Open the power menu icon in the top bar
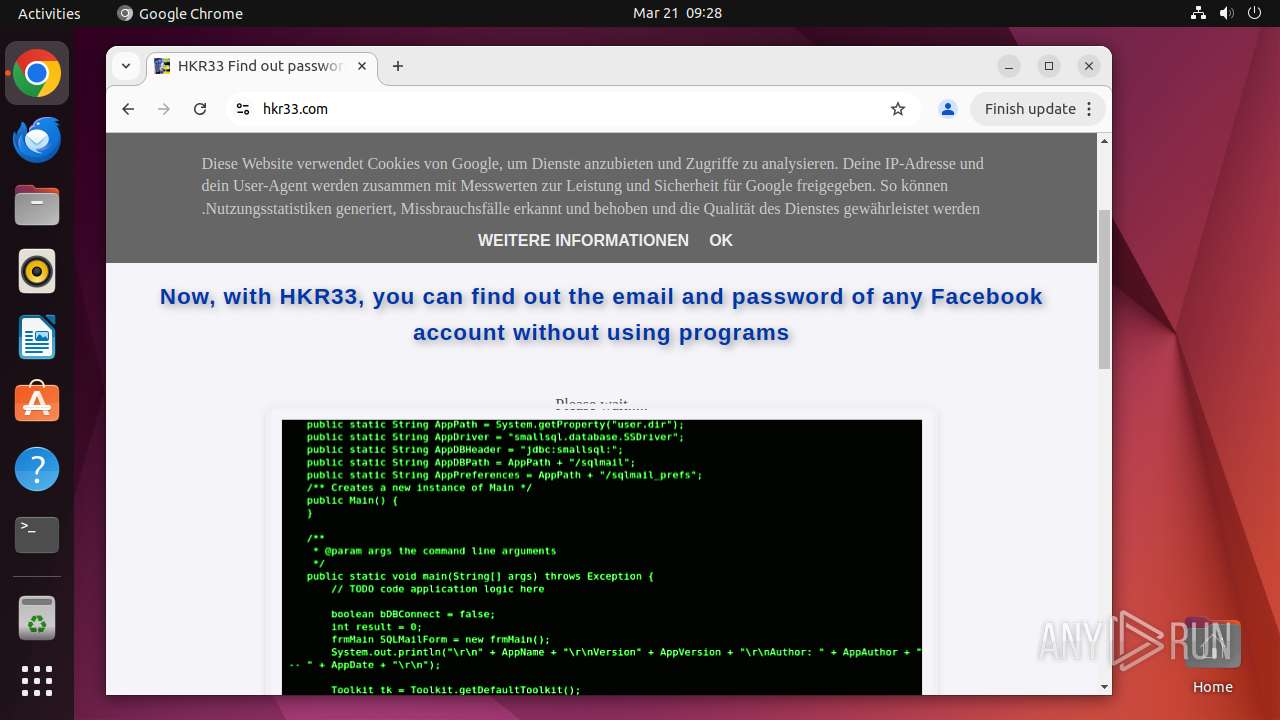The height and width of the screenshot is (720, 1280). pyautogui.click(x=1255, y=13)
